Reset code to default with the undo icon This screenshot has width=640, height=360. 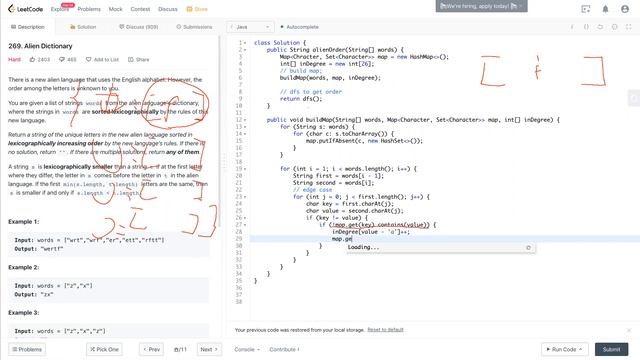point(600,27)
